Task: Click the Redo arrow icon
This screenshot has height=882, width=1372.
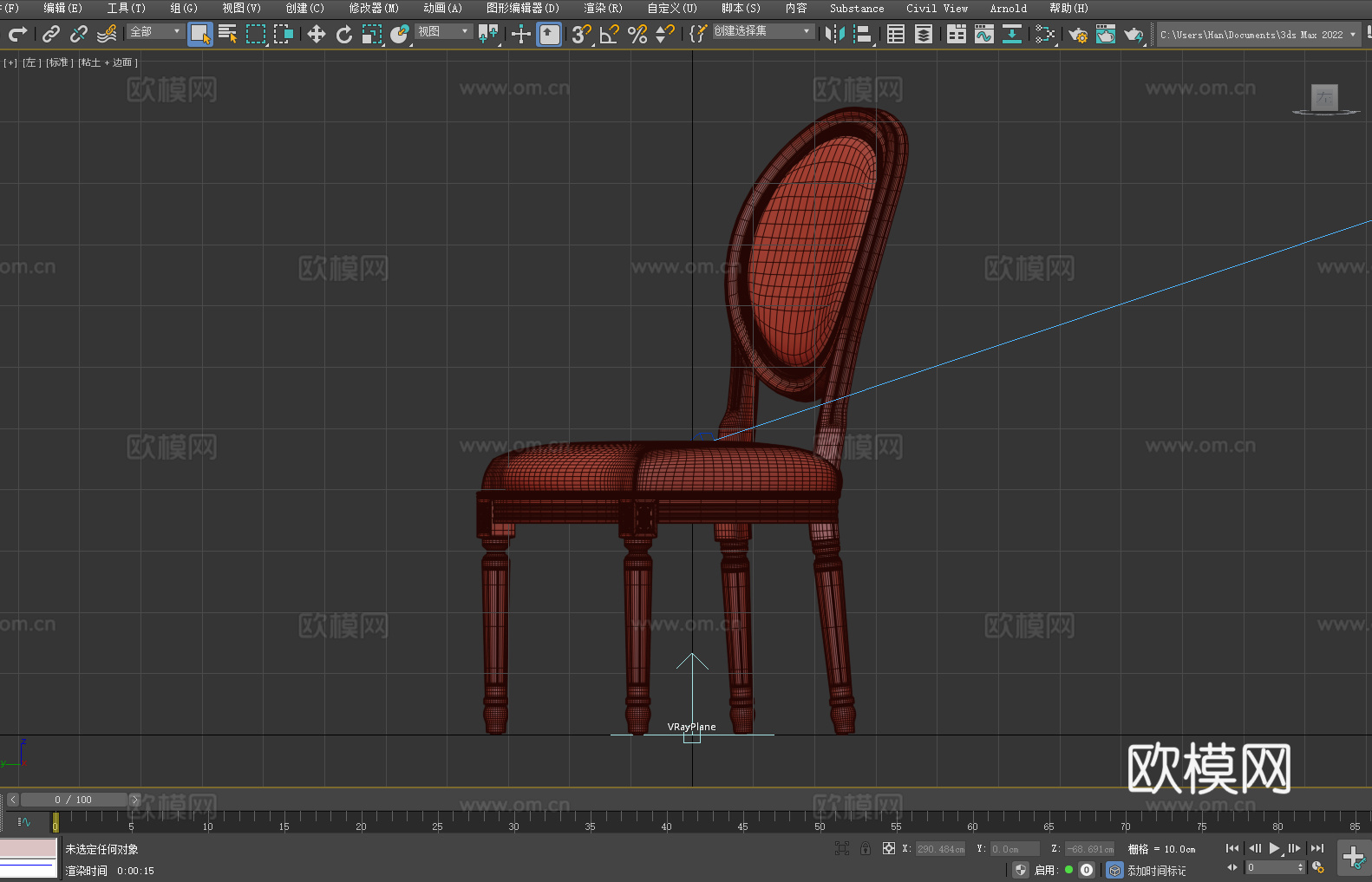Action: (x=17, y=34)
